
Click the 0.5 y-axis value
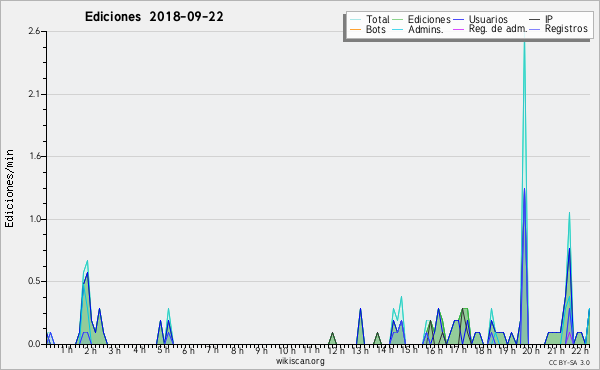pyautogui.click(x=34, y=282)
